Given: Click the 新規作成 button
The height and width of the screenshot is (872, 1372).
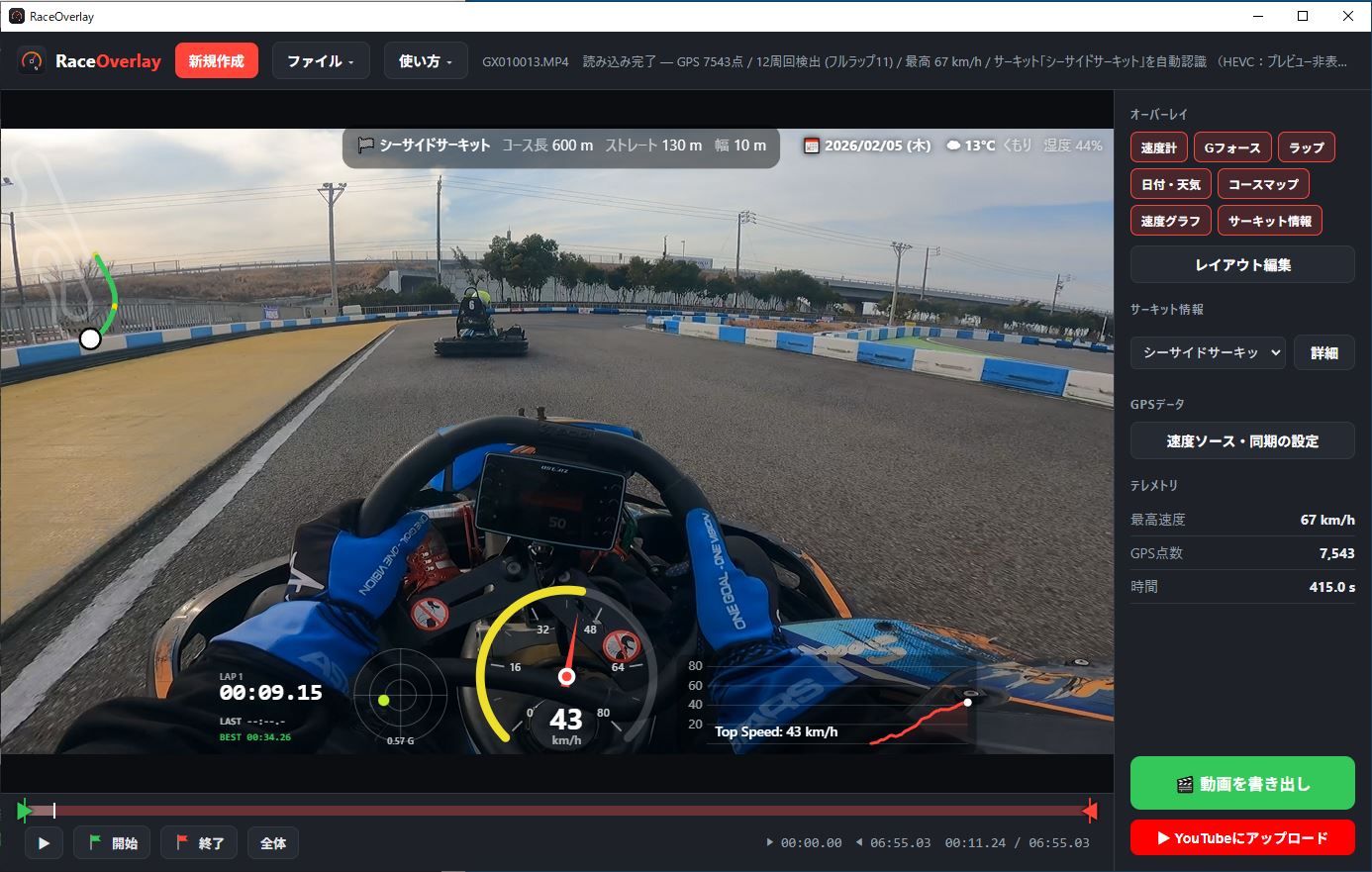Looking at the screenshot, I should (x=217, y=61).
